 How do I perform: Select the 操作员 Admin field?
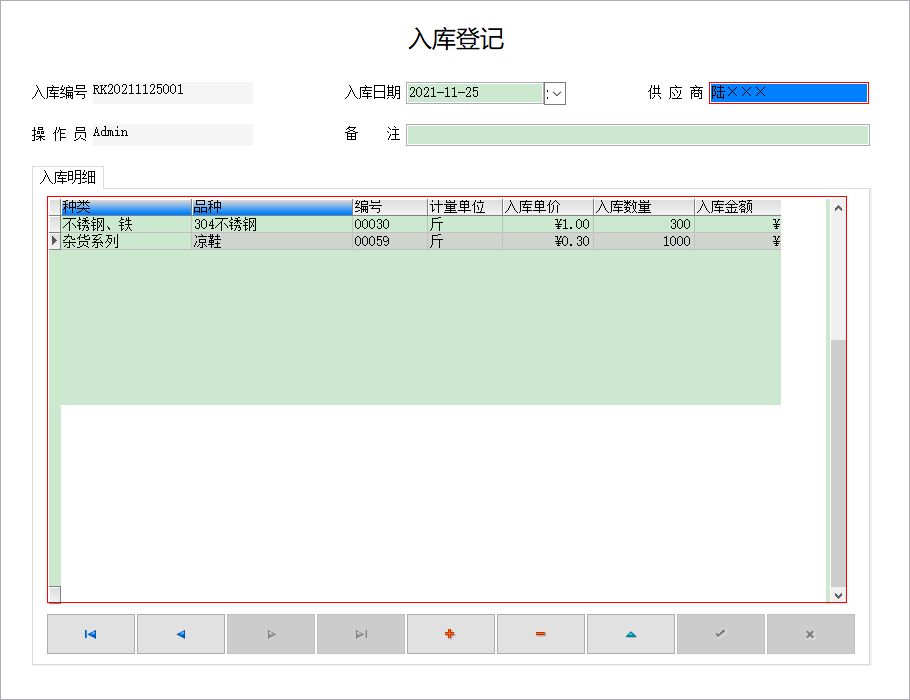(172, 134)
